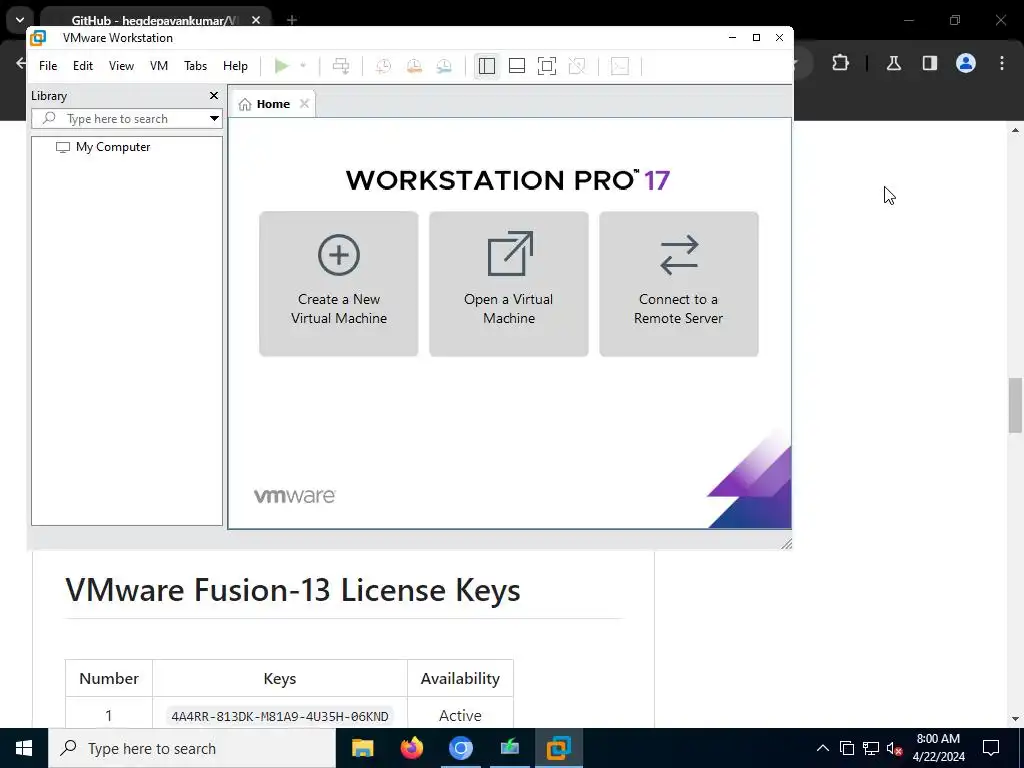Click the taskbar search box
Image resolution: width=1024 pixels, height=768 pixels.
click(x=192, y=748)
